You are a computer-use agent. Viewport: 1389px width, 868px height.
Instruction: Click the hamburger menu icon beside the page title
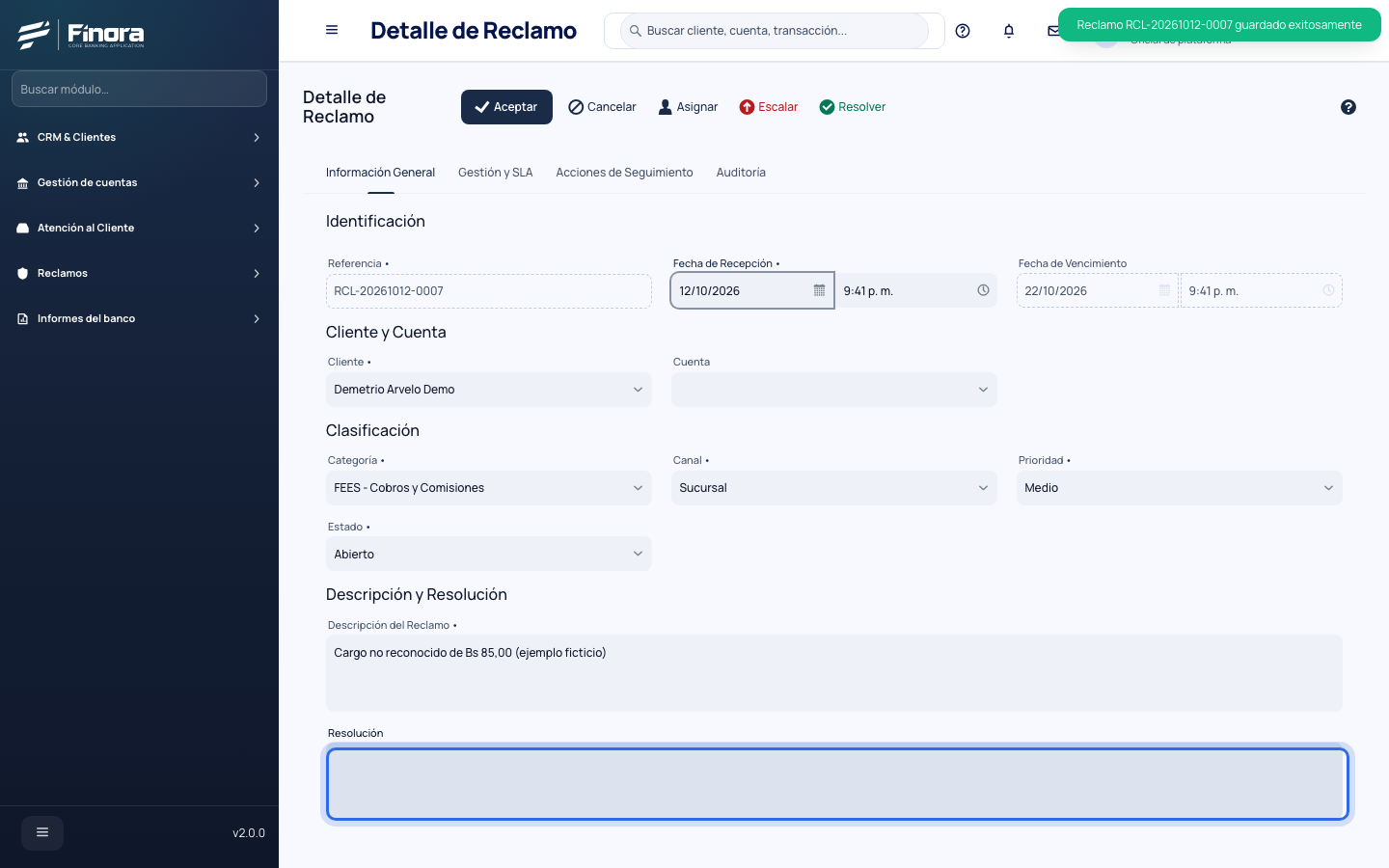[x=332, y=30]
